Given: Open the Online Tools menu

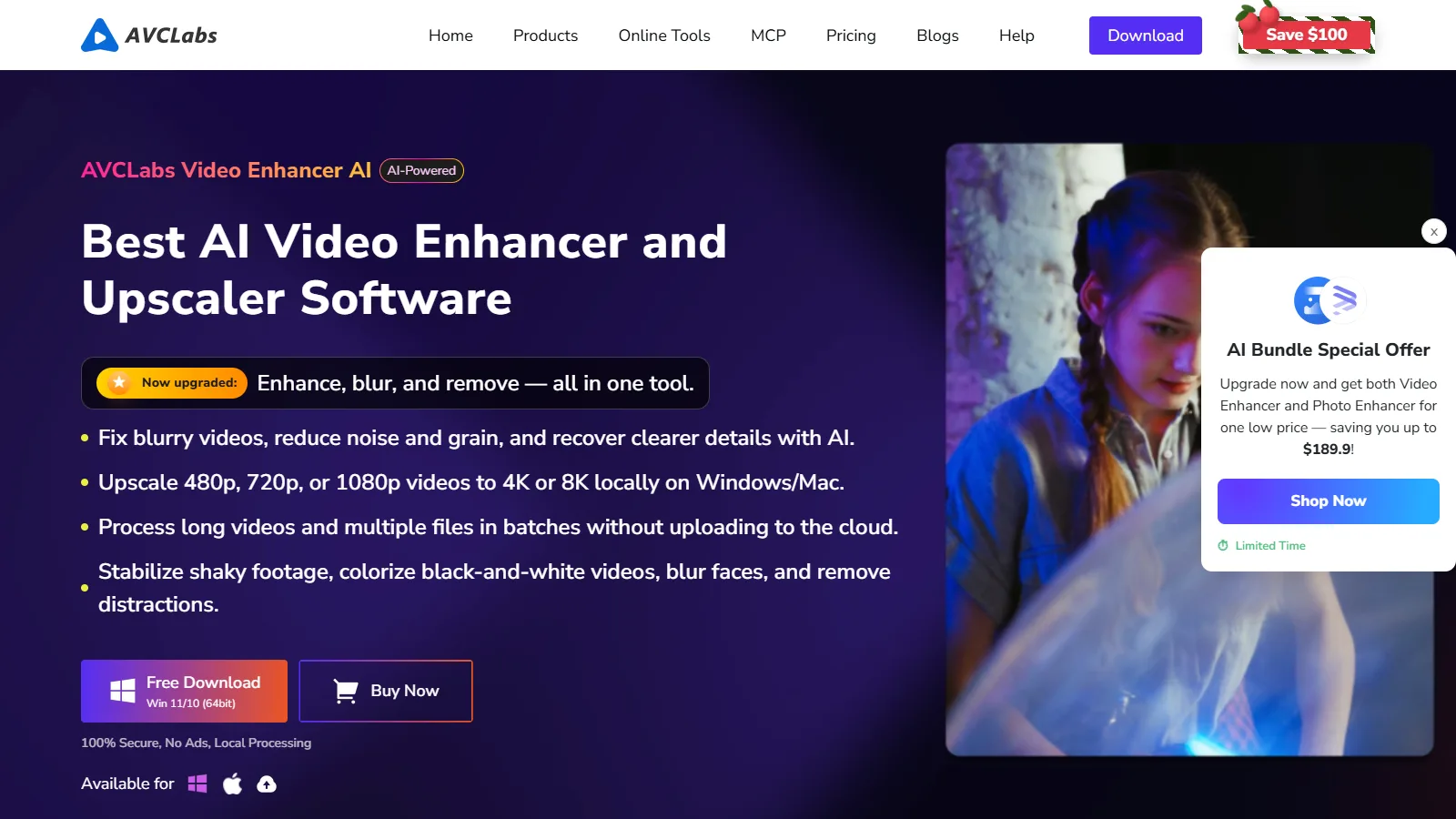Looking at the screenshot, I should pyautogui.click(x=664, y=35).
